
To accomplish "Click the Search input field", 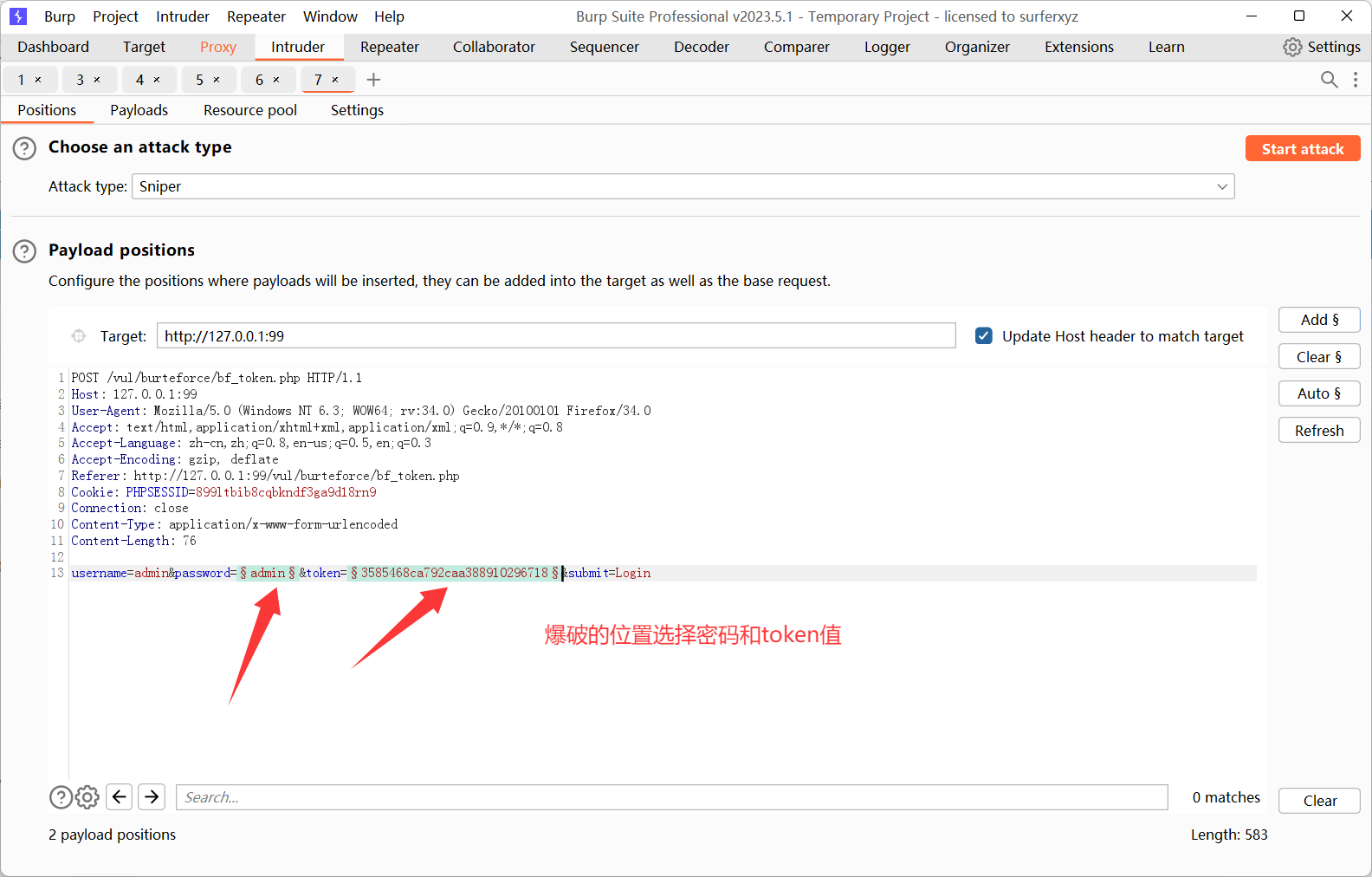I will [672, 797].
